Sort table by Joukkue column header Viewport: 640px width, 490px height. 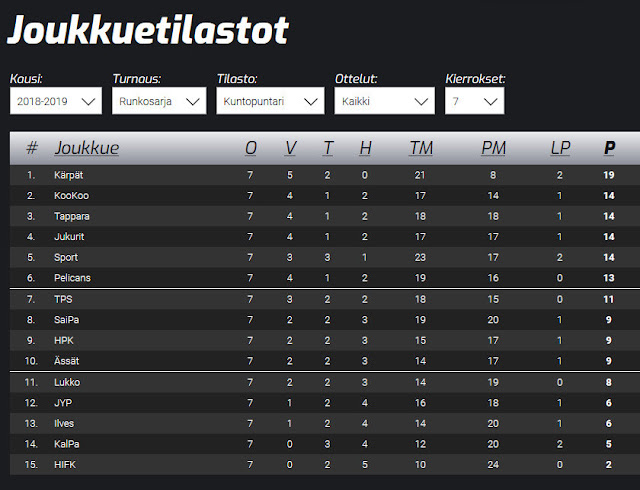click(87, 148)
